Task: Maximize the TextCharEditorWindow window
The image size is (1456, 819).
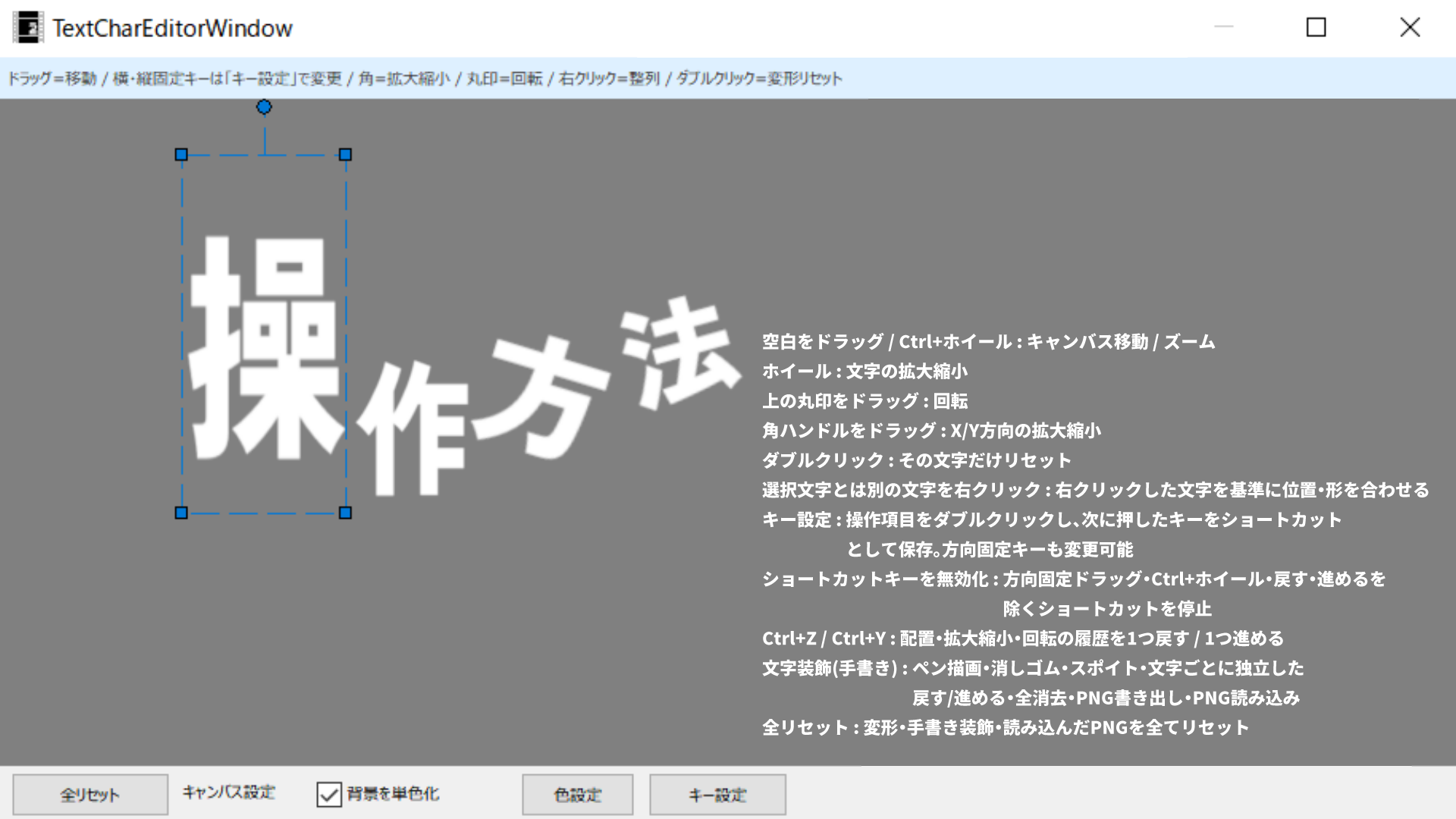Action: tap(1316, 27)
